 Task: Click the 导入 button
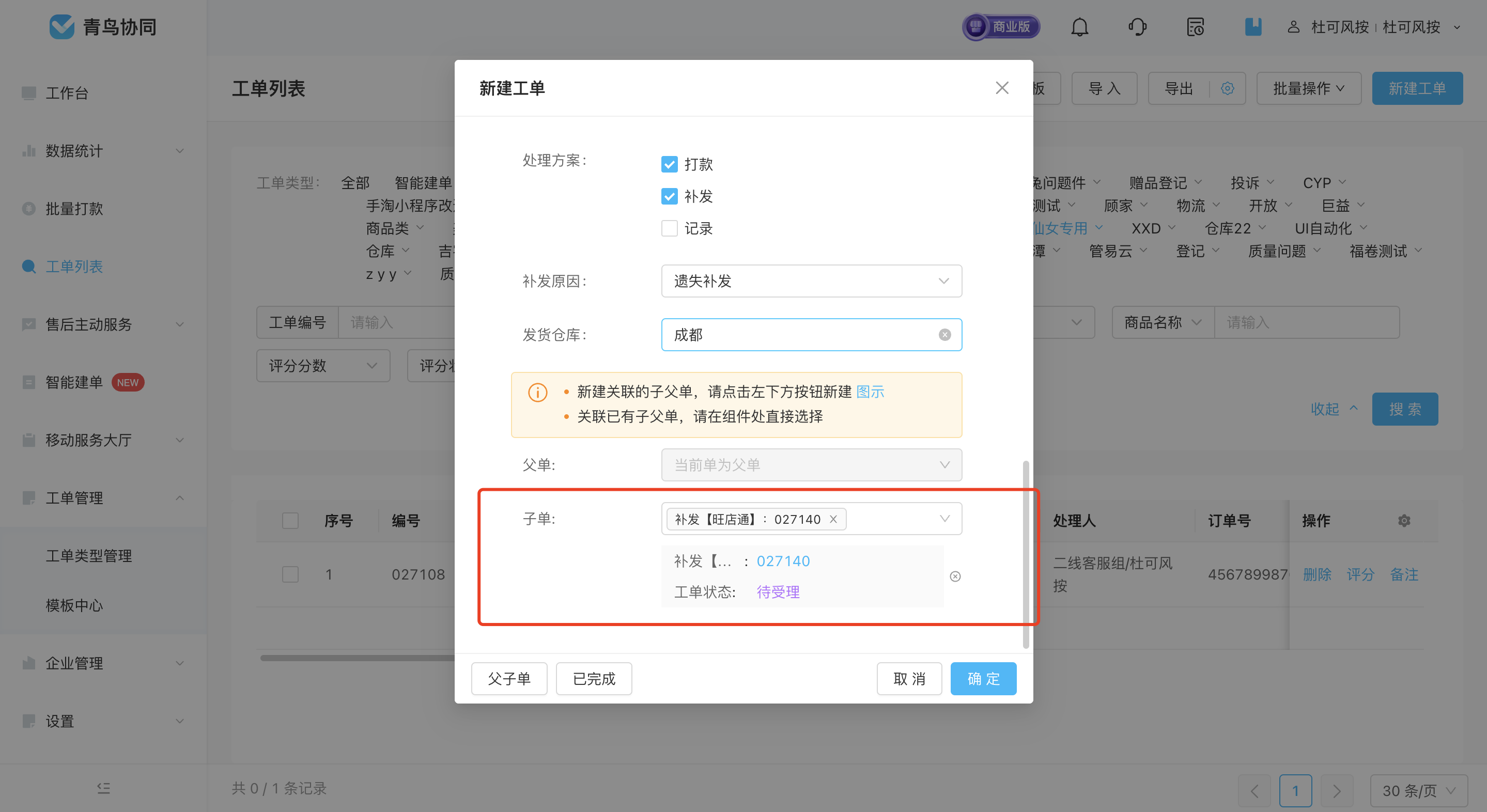[x=1104, y=88]
